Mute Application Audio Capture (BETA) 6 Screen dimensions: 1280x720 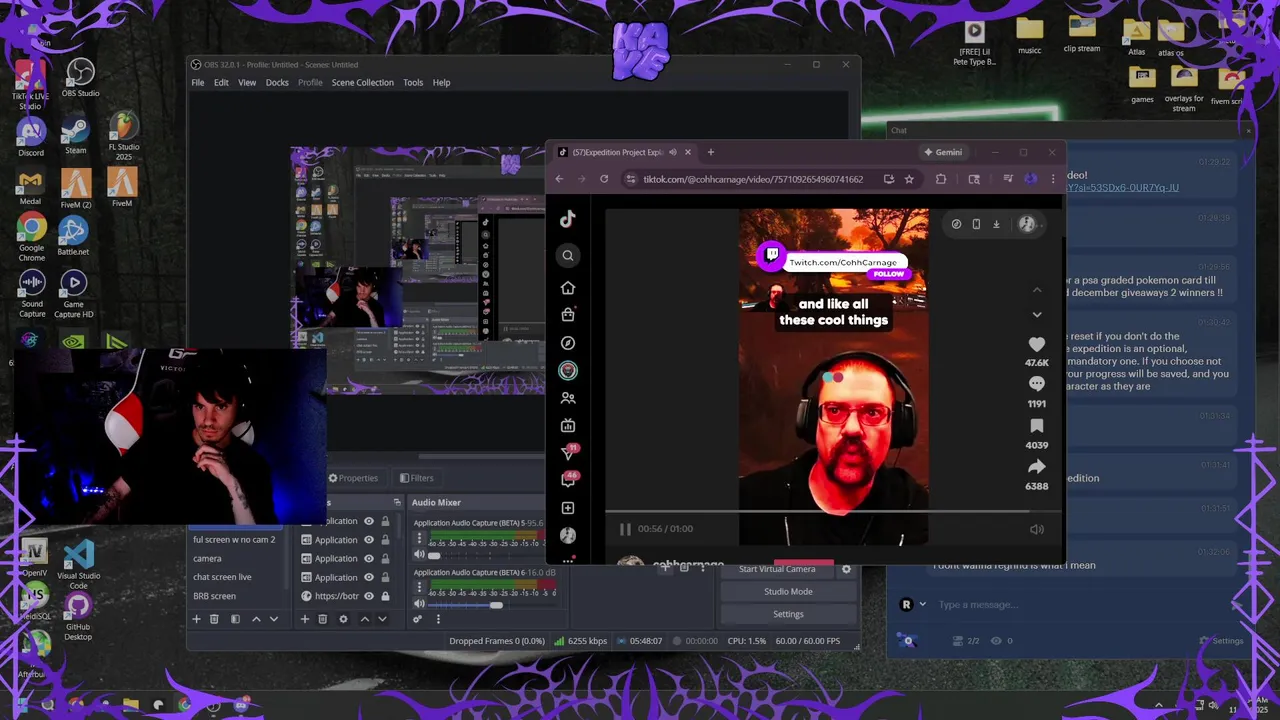point(419,605)
